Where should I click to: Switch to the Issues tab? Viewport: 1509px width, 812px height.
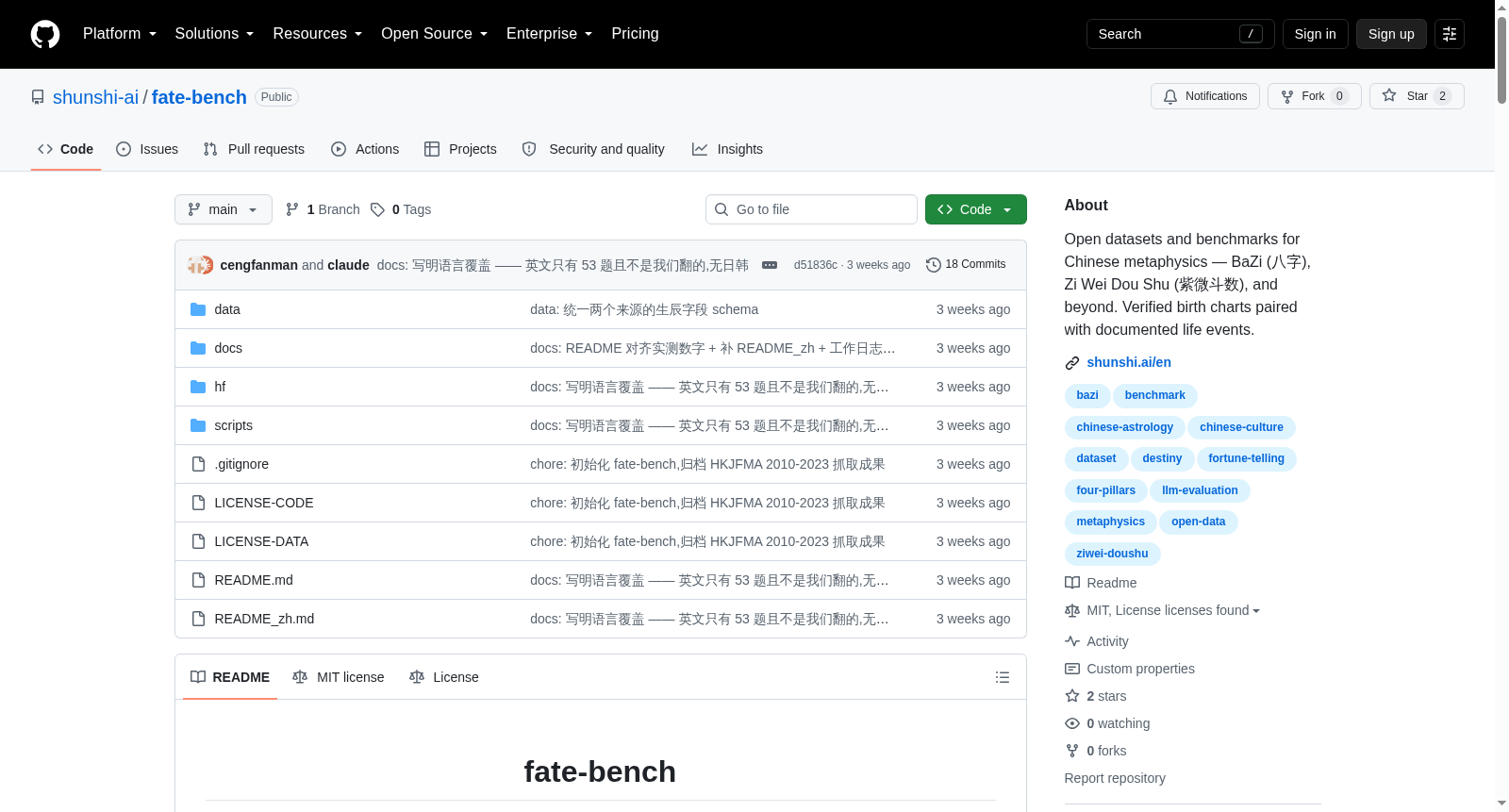coord(147,149)
